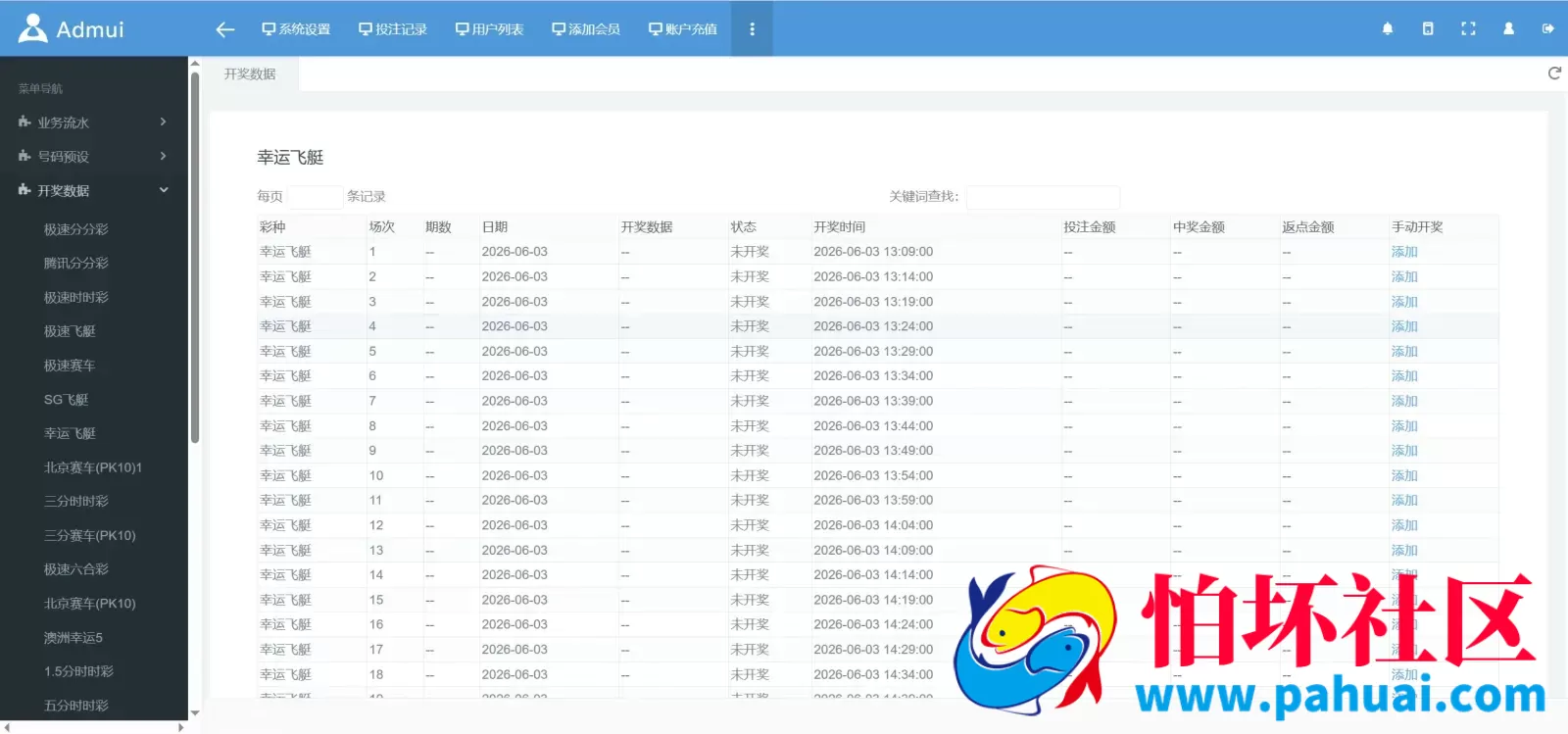Open 添加会员 in the top menu
The width and height of the screenshot is (1568, 734).
point(586,29)
